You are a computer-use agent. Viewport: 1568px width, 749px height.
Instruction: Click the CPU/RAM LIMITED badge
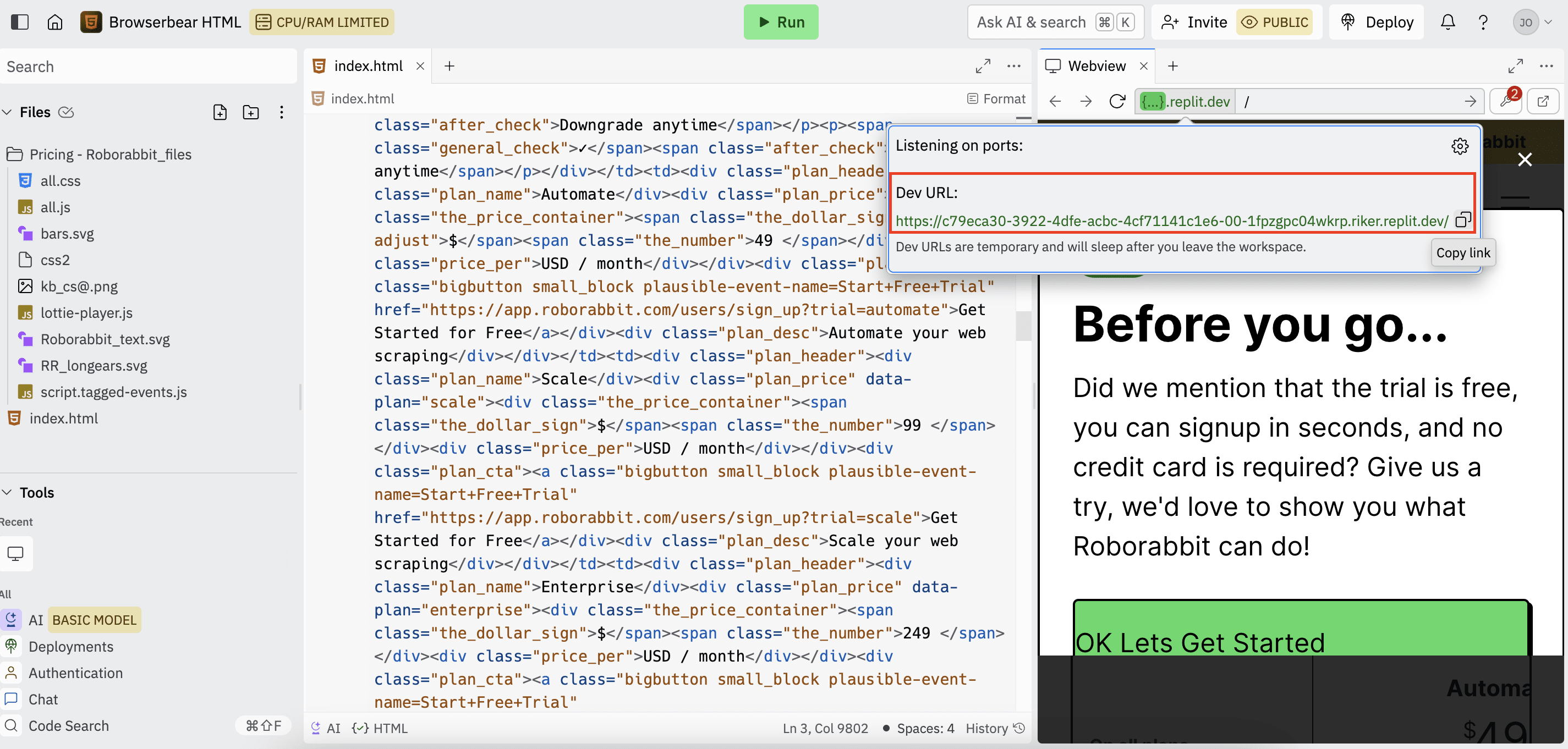coord(322,23)
